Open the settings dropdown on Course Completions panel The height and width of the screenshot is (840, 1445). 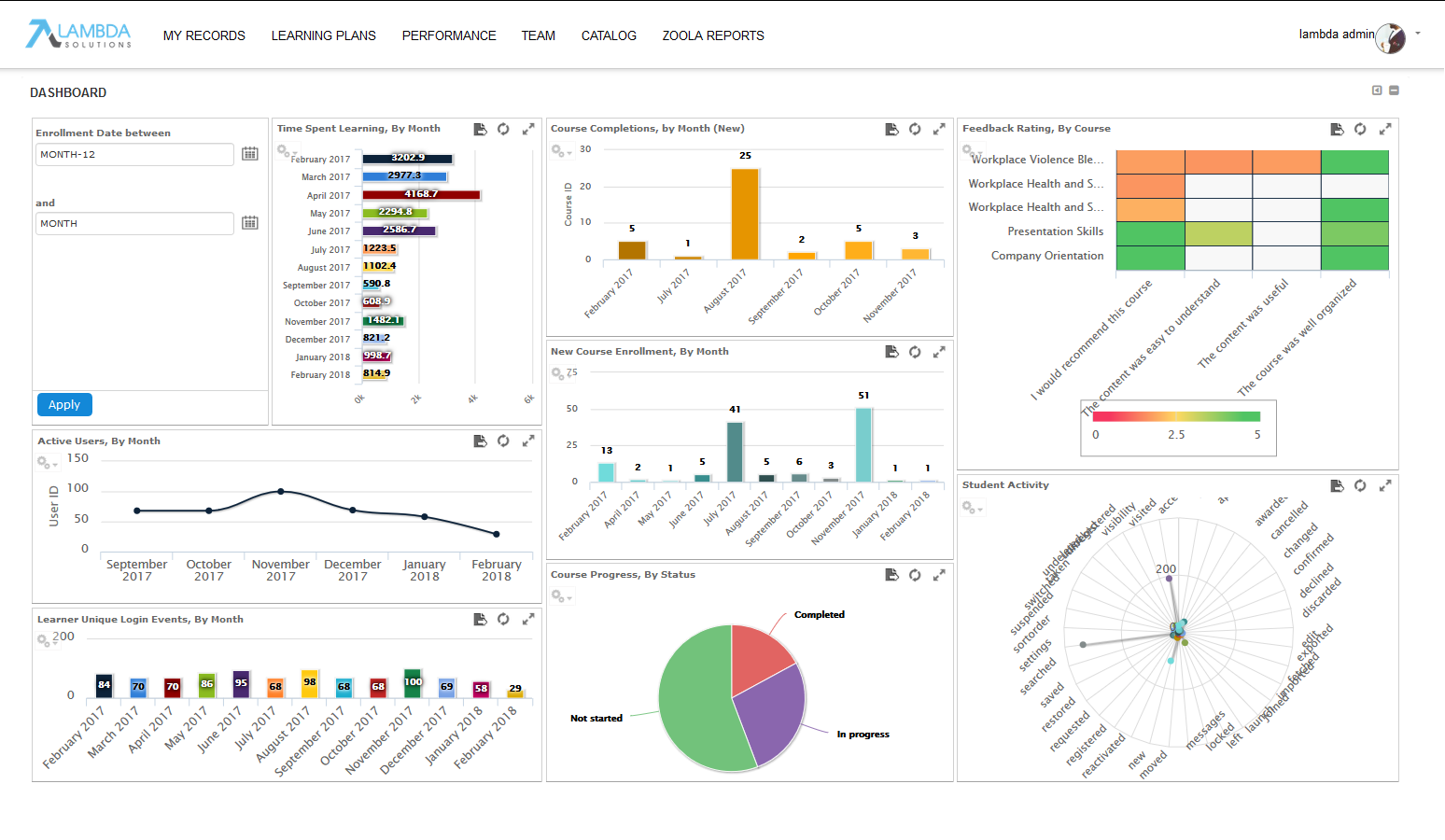560,150
